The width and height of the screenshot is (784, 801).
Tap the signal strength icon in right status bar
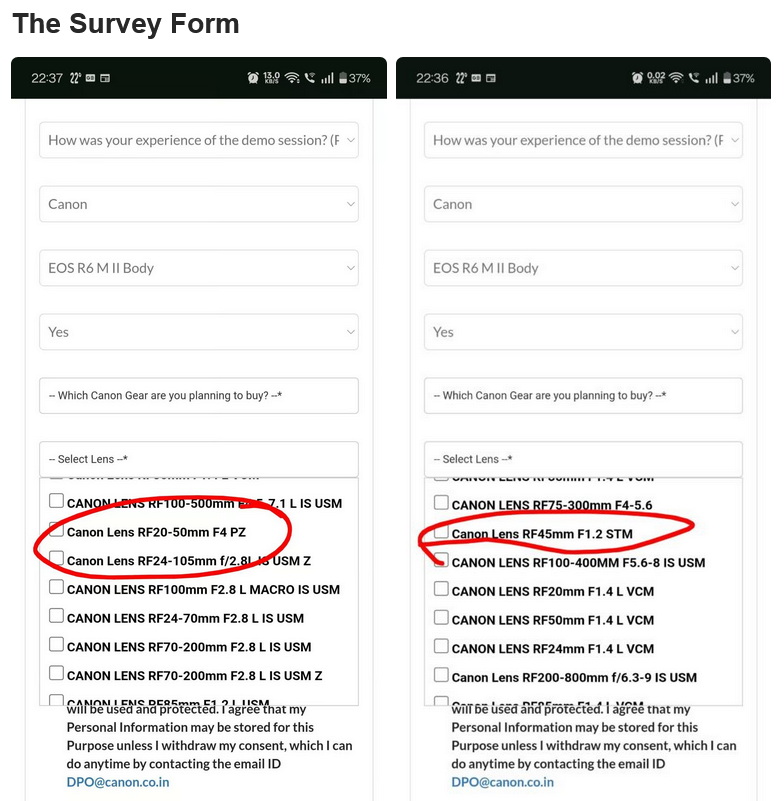711,78
